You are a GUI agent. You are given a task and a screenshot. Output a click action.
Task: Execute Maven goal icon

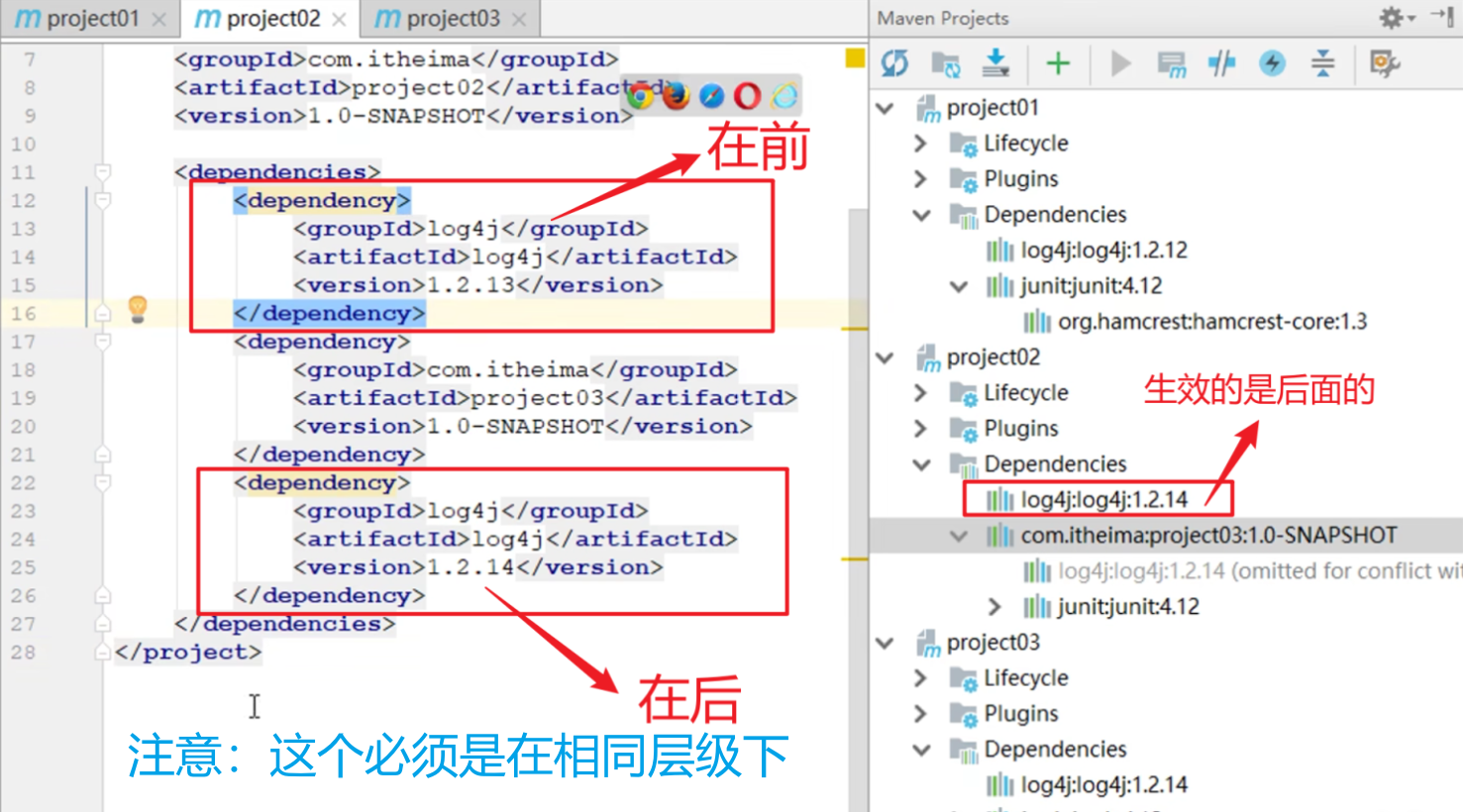(x=1172, y=64)
